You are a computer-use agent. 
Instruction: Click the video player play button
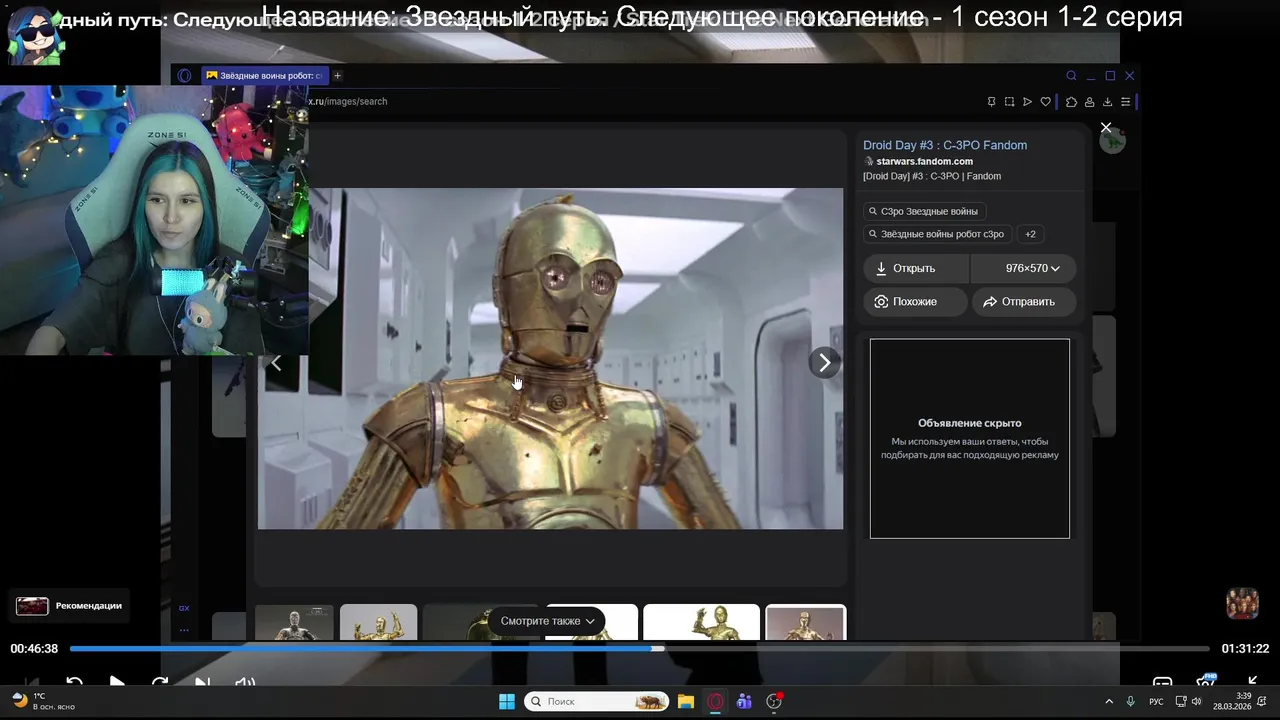pos(117,683)
